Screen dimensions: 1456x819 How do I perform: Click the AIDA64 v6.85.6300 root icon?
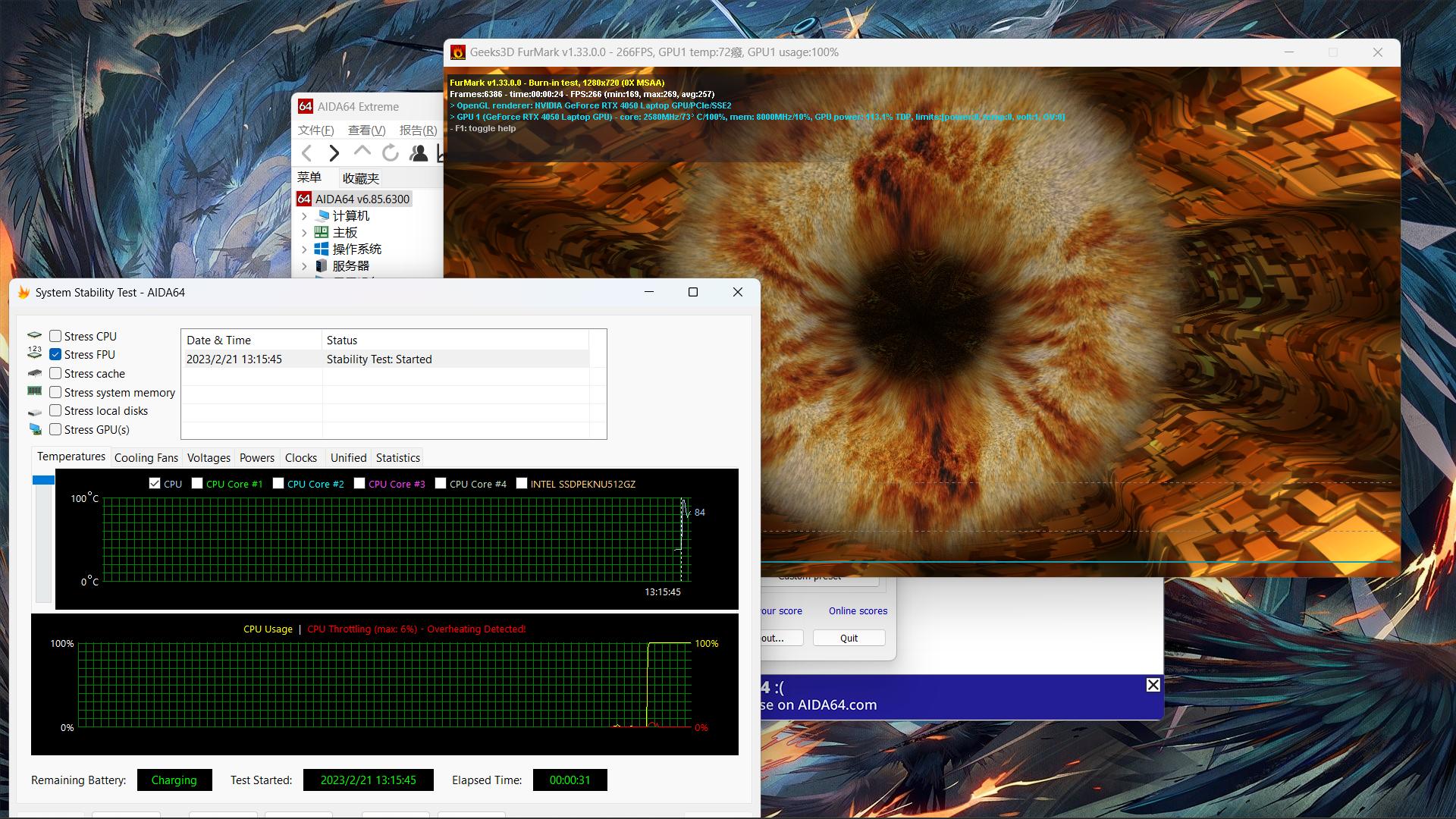pos(304,199)
